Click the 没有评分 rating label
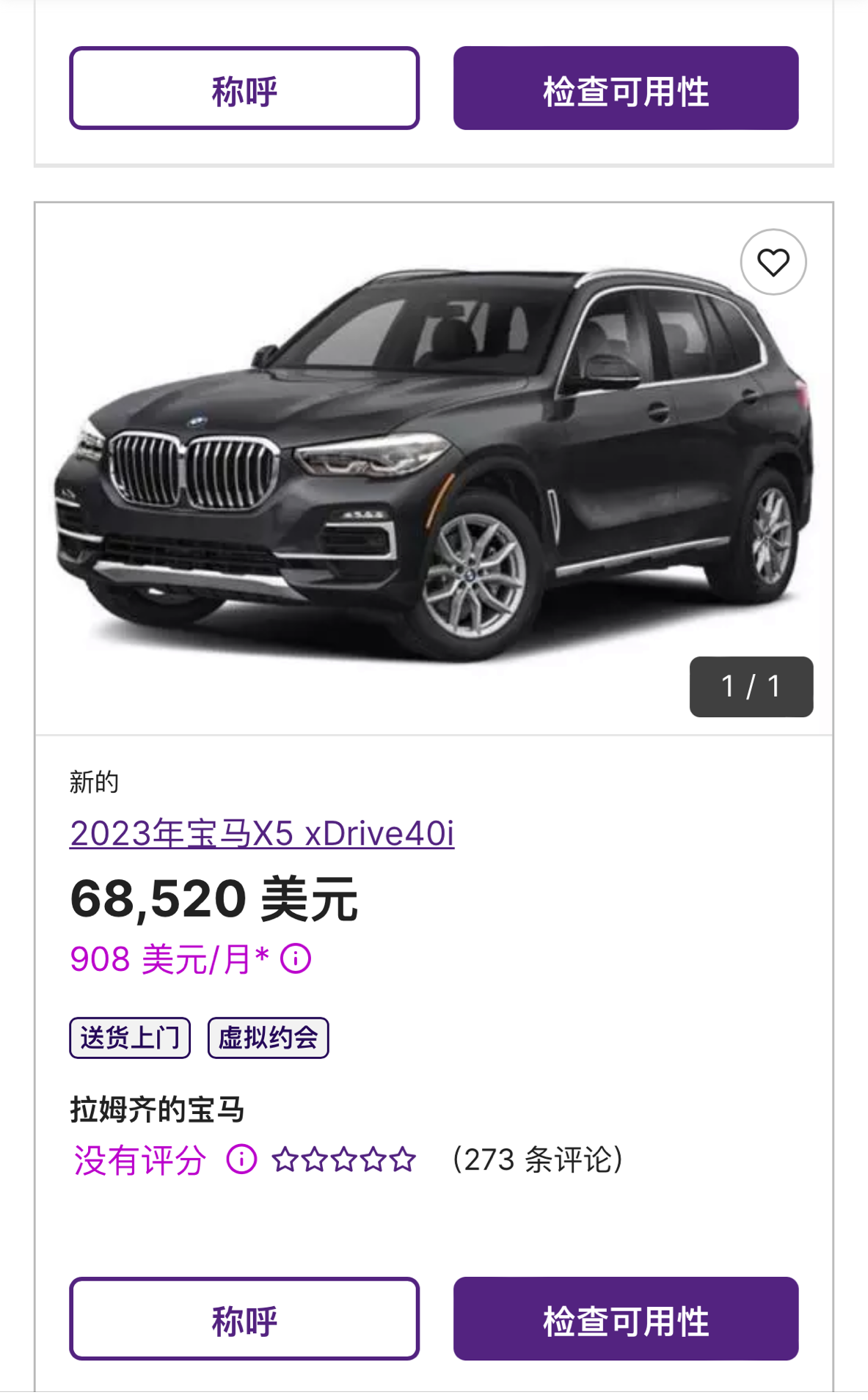The height and width of the screenshot is (1400, 868). [x=139, y=1160]
